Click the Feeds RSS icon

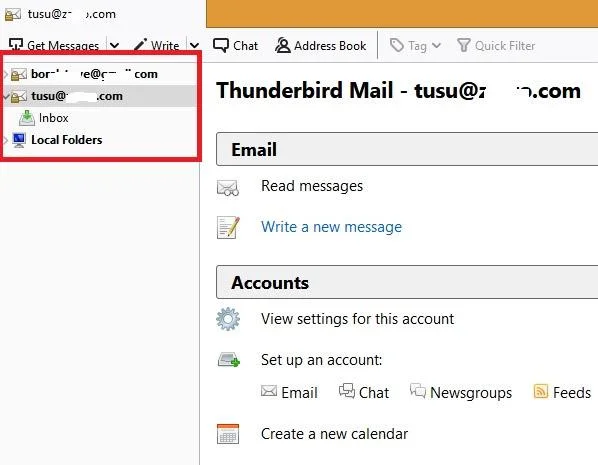click(541, 391)
